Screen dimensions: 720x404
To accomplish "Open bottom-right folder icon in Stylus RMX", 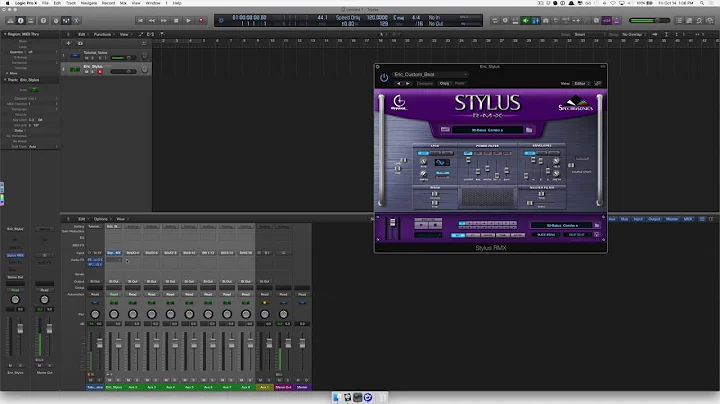I will [x=597, y=225].
